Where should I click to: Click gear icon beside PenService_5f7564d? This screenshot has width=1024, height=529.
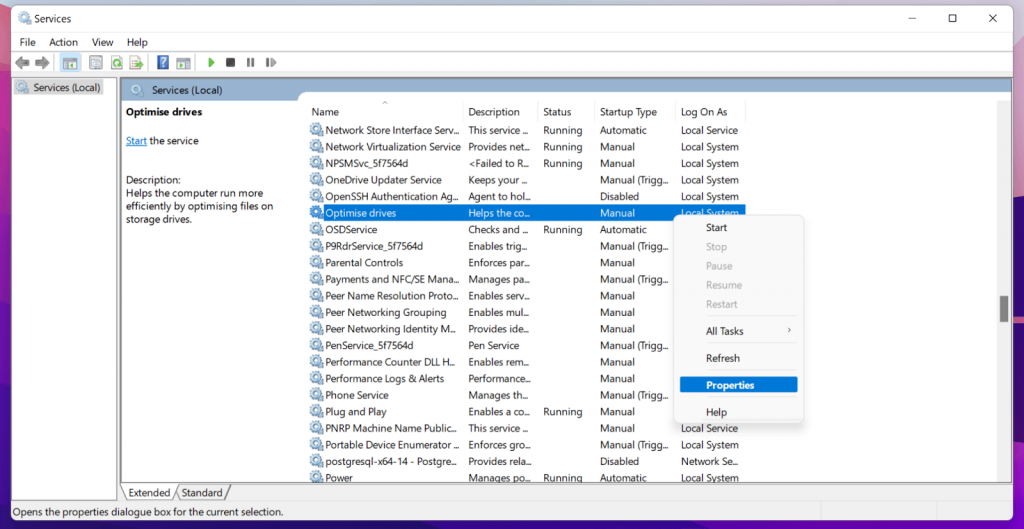[316, 345]
